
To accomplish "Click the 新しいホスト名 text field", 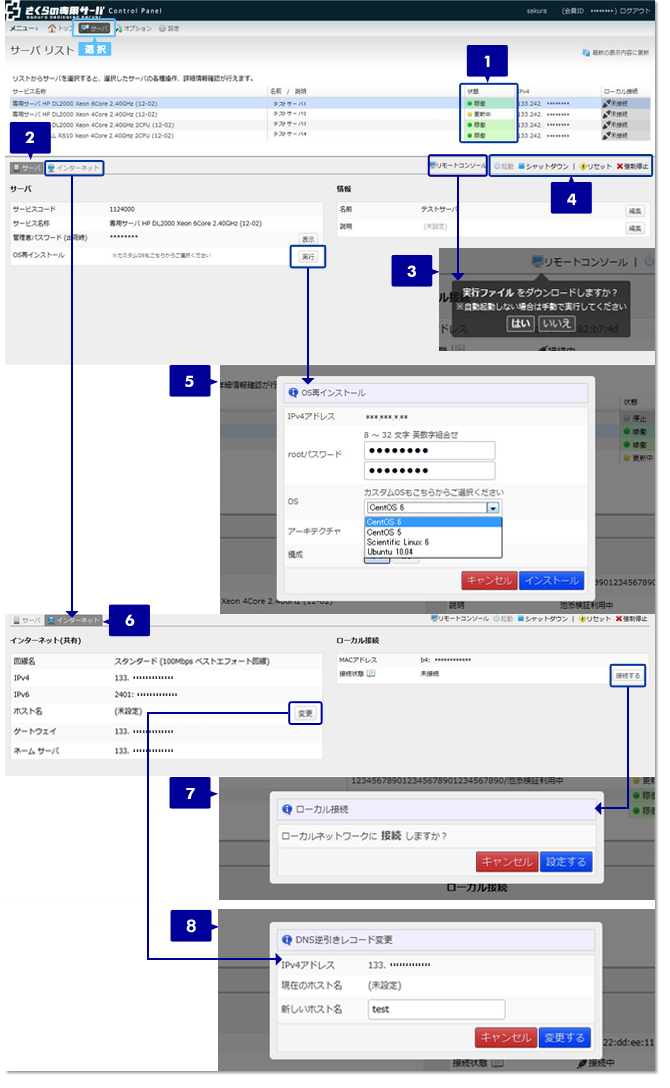I will click(x=436, y=1009).
